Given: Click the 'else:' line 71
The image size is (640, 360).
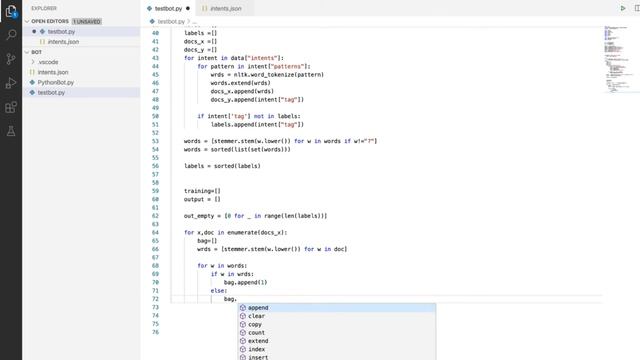Looking at the screenshot, I should (219, 291).
